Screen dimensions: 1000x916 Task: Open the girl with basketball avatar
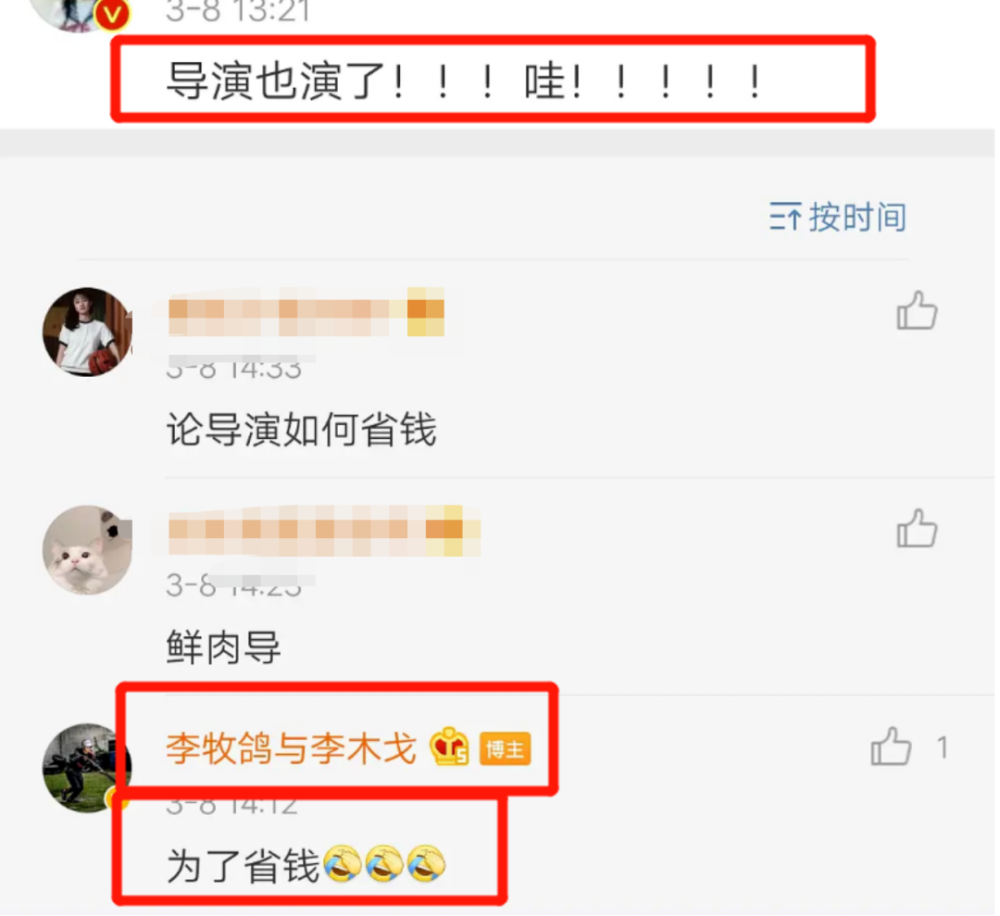[87, 332]
